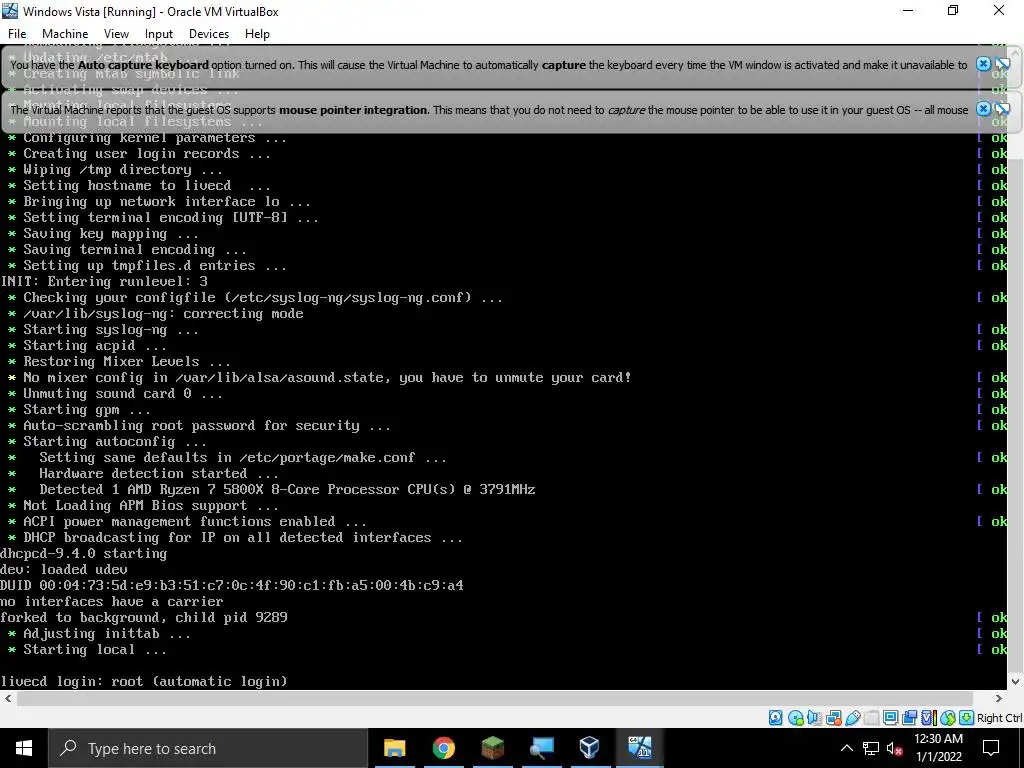Click the Right Ctrl host key label
Screen dimensions: 1024x768
point(1000,718)
